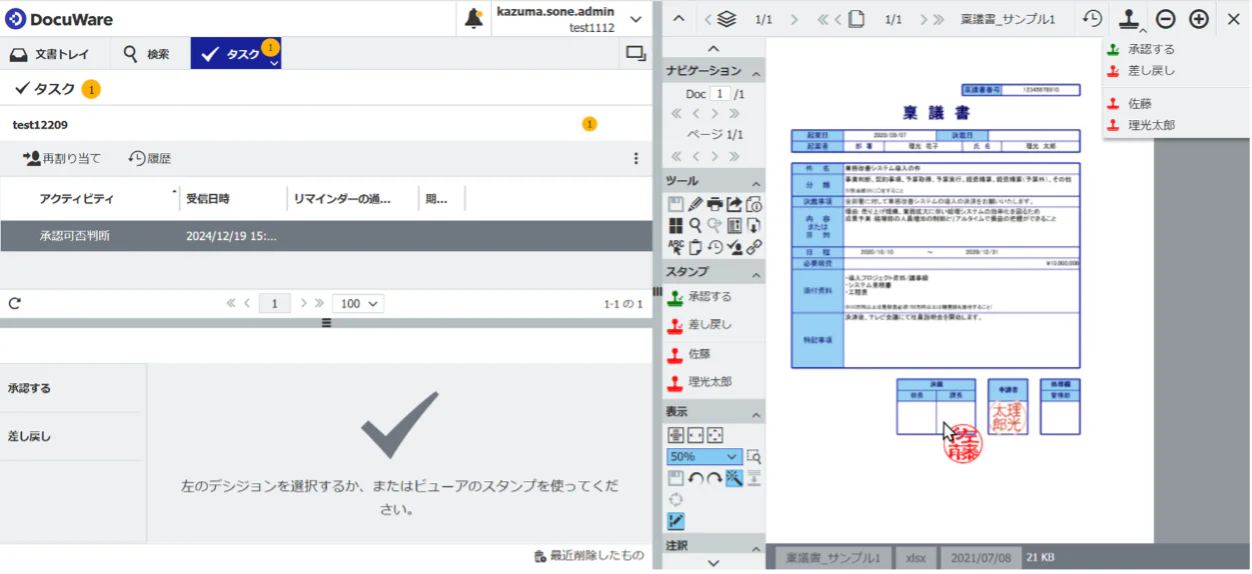1252x574 pixels.
Task: Click the zoom in plus icon in viewer toolbar
Action: [x=1198, y=19]
